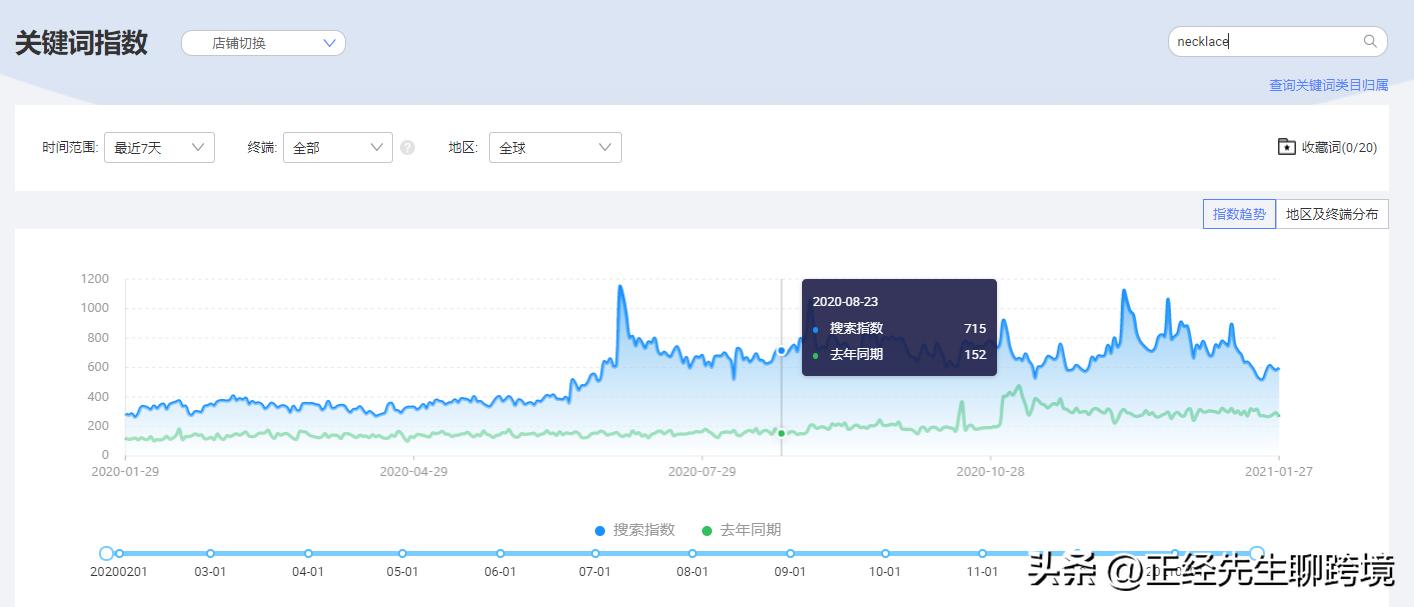Switch to the 地区及终端分布 tab

tap(1331, 214)
